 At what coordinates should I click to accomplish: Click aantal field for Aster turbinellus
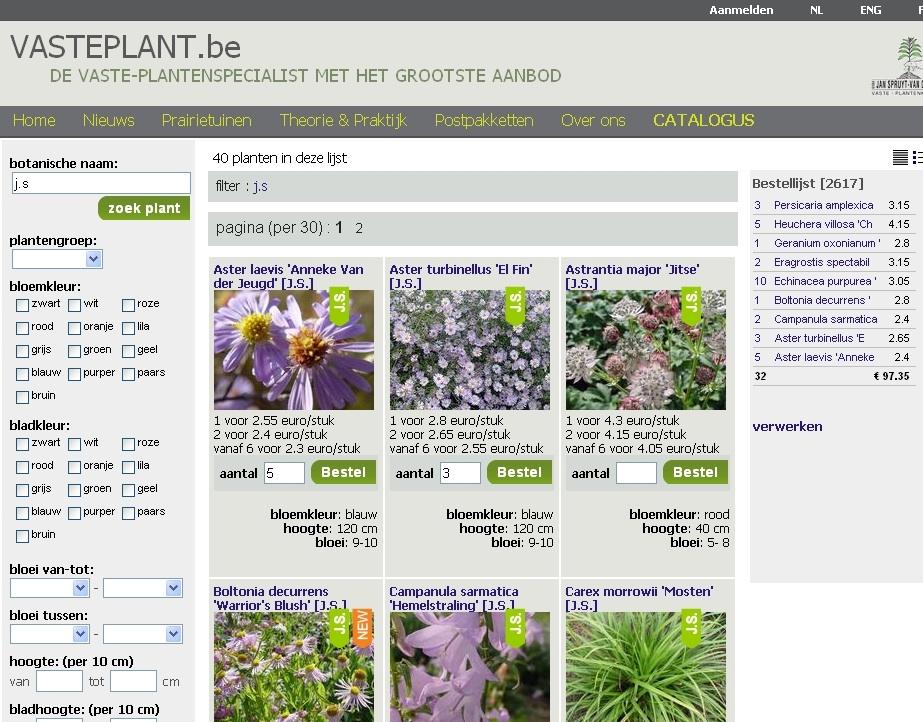pyautogui.click(x=460, y=473)
